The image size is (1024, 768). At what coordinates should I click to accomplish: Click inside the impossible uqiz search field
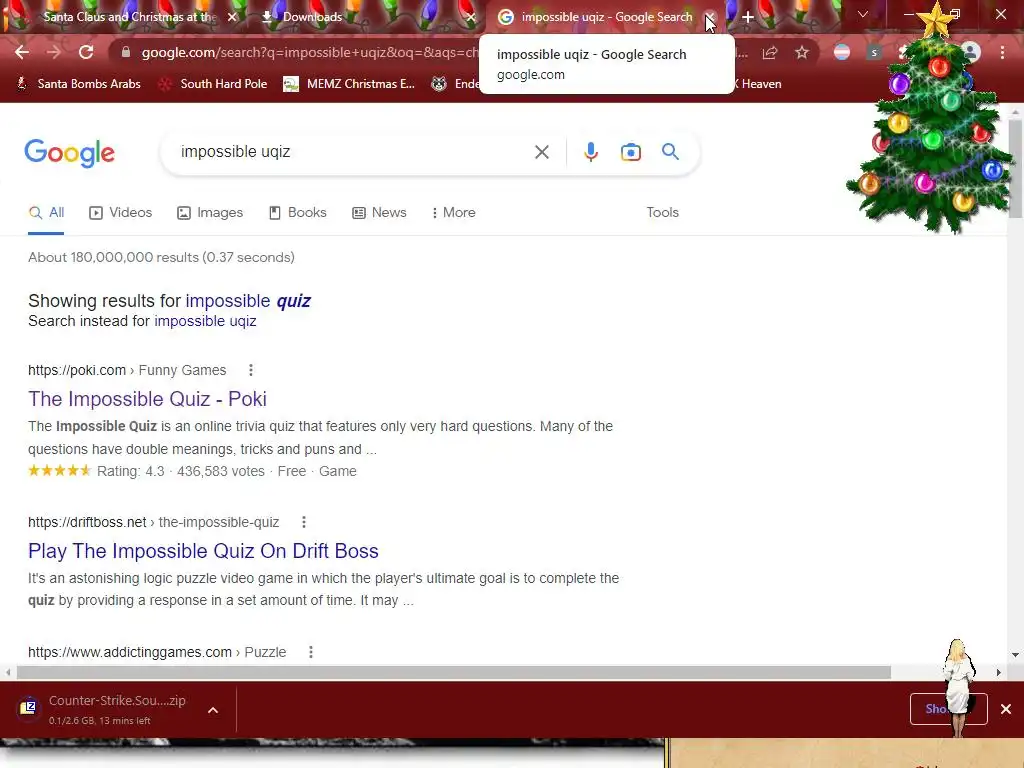coord(353,152)
